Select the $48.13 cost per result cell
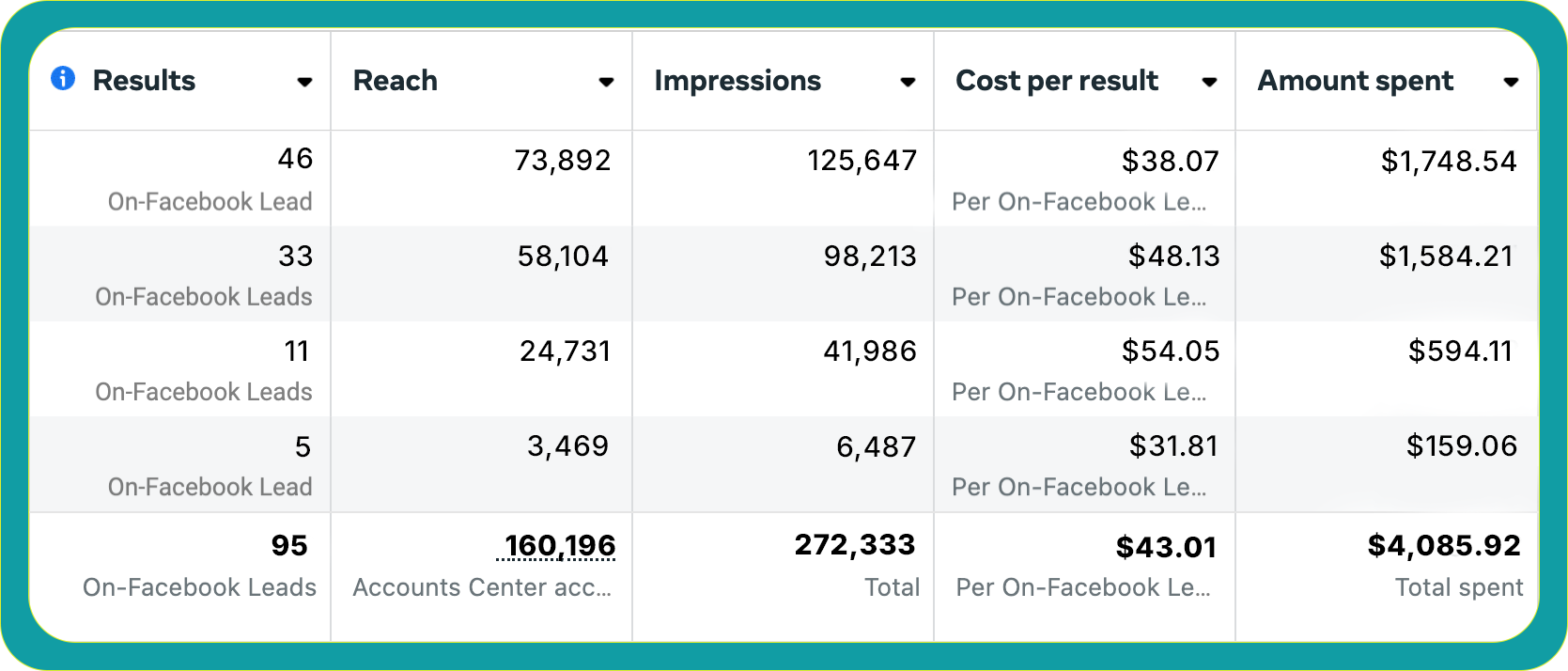 (x=1173, y=256)
